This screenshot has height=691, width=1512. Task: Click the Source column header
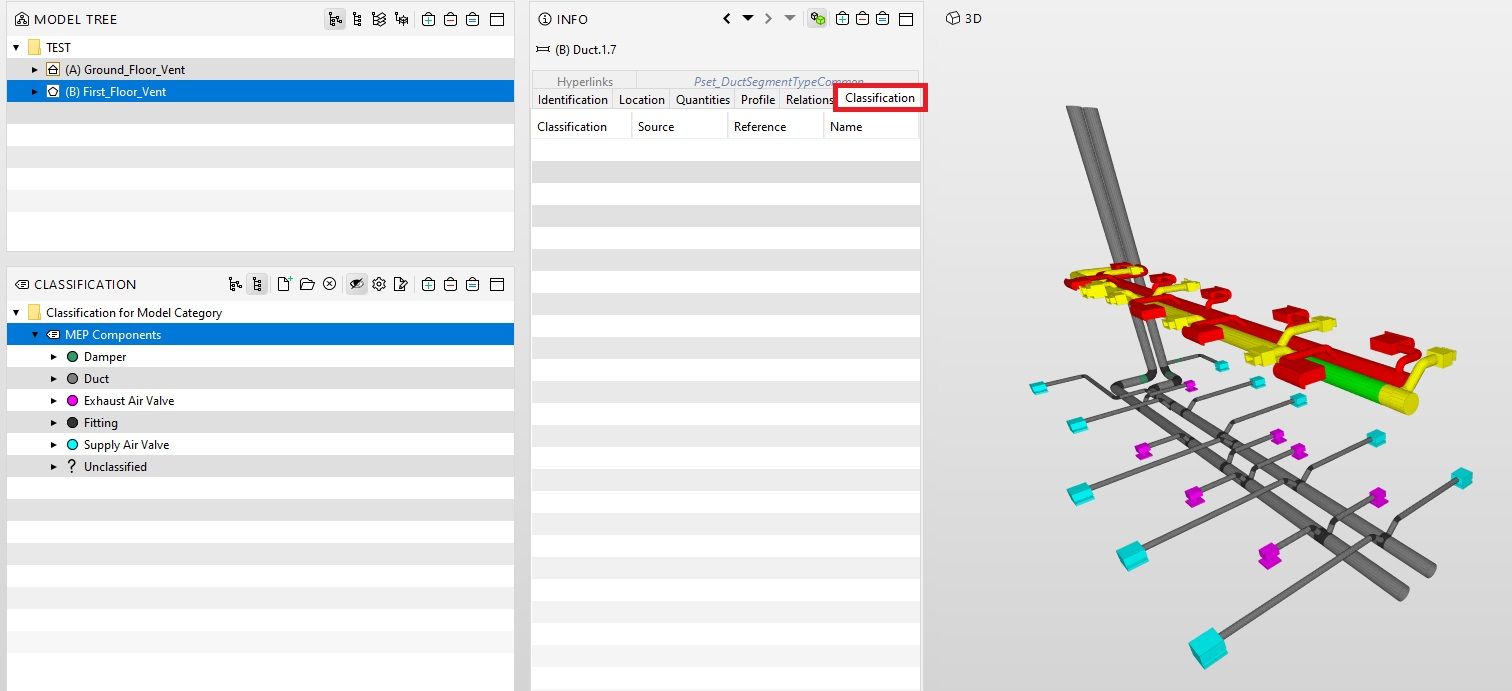(679, 126)
